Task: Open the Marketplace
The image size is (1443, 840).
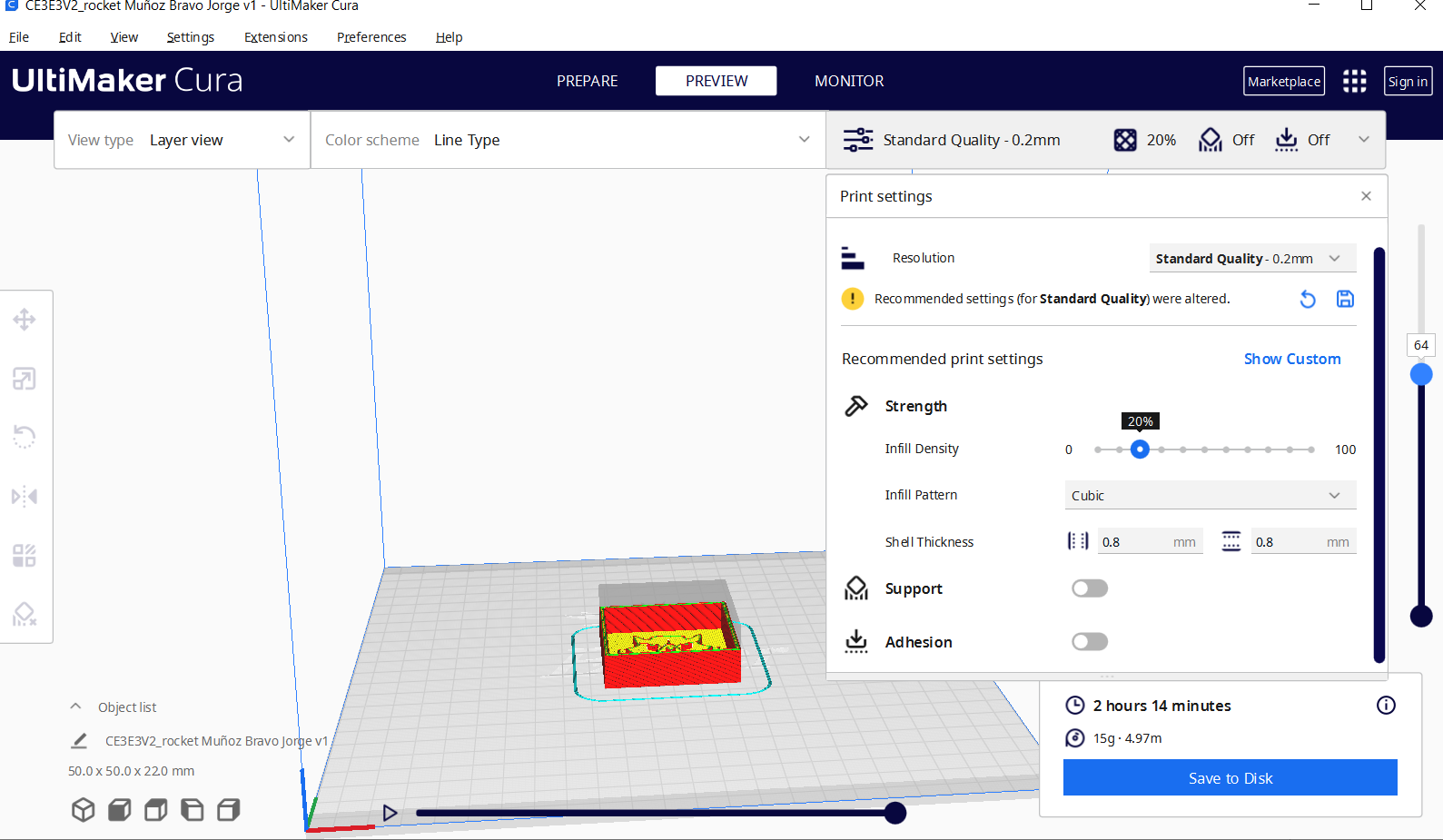Action: click(1284, 81)
